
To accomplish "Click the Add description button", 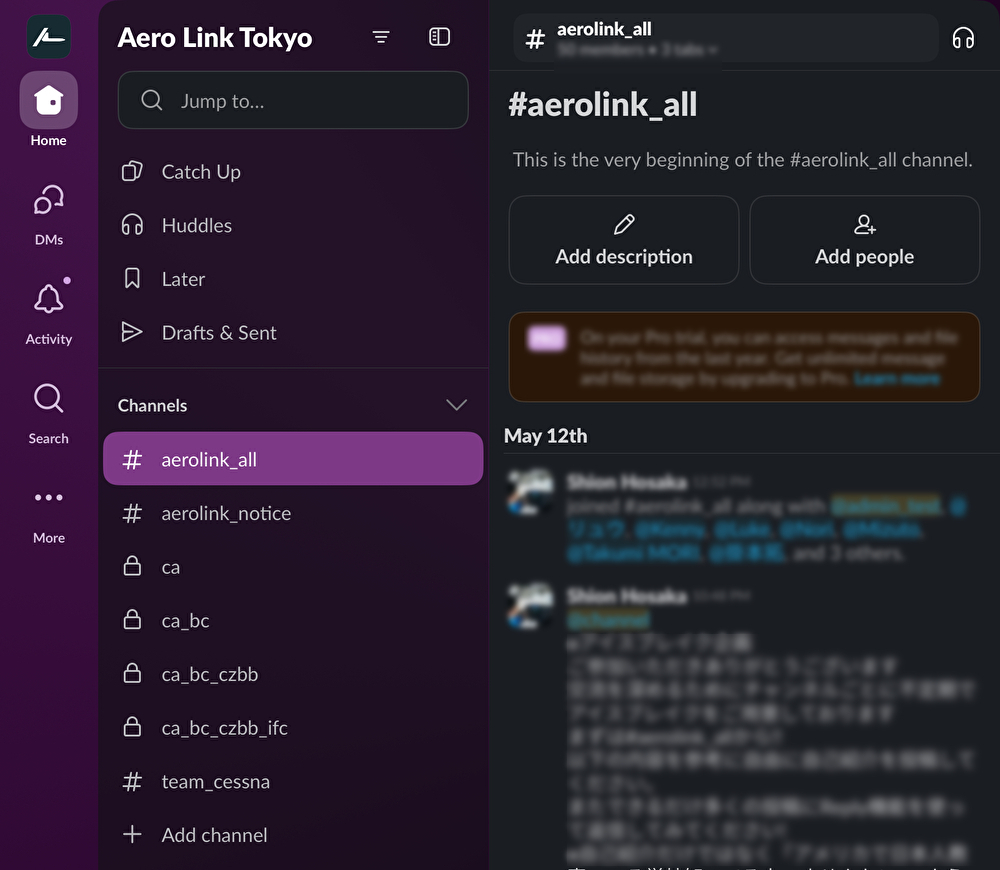I will (624, 240).
